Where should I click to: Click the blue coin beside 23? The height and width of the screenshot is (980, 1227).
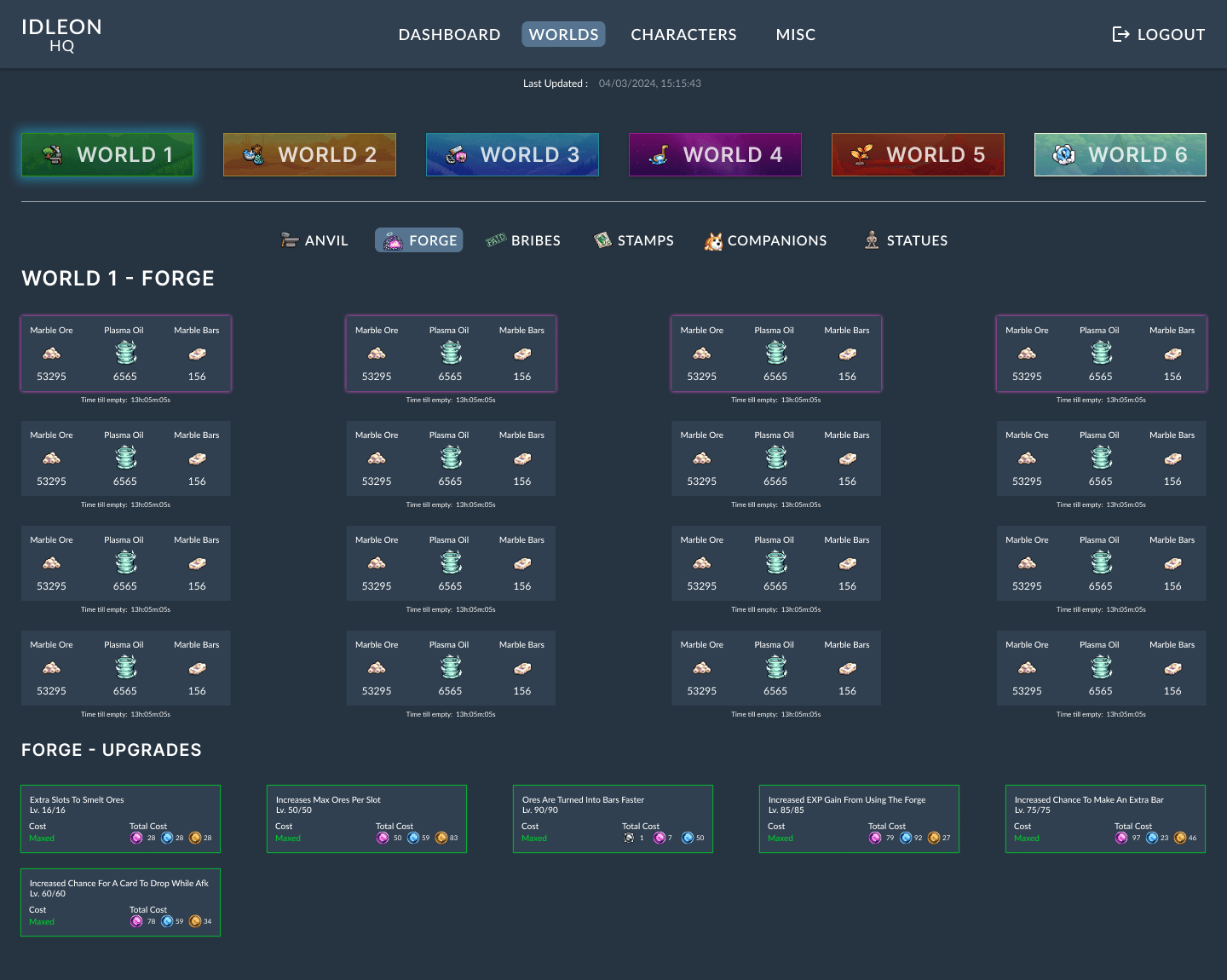[1152, 838]
